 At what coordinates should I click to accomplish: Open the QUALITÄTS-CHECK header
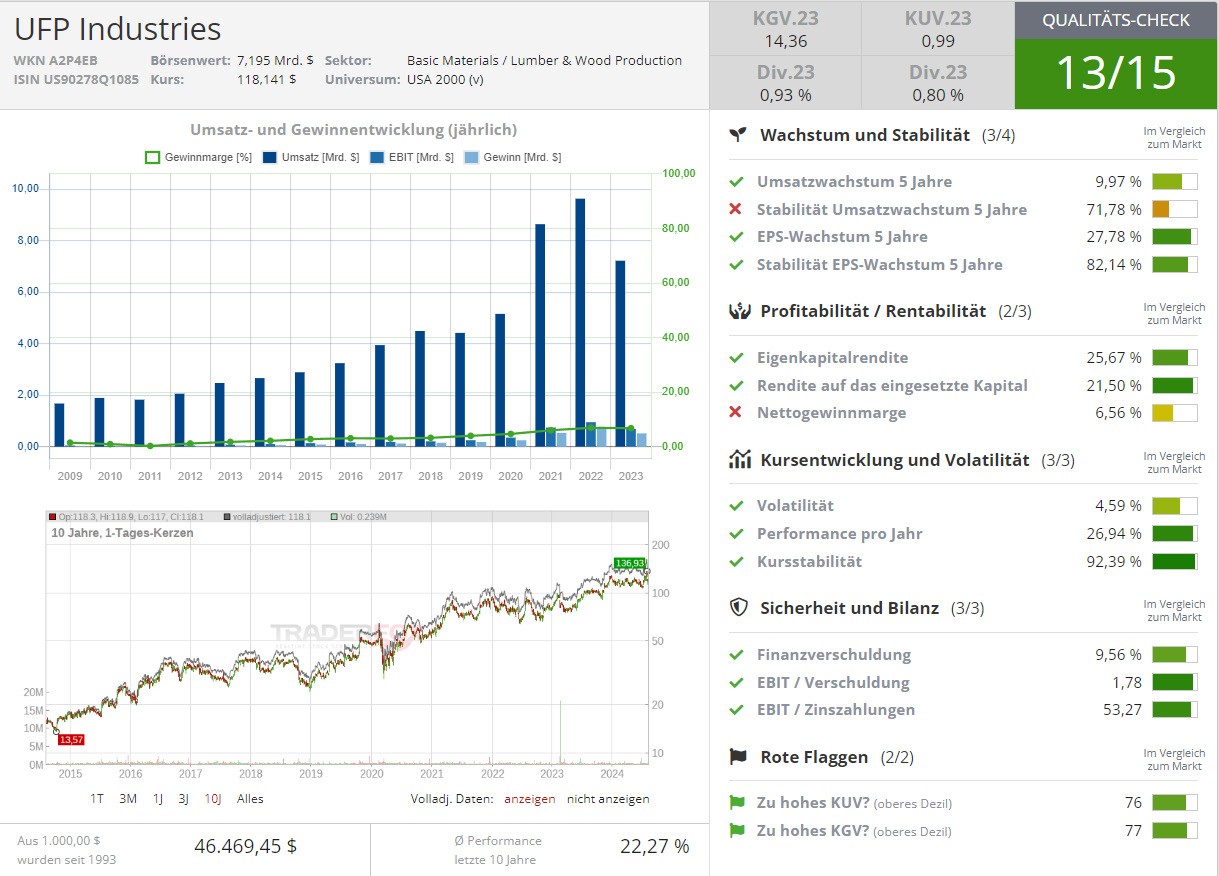[x=1116, y=20]
